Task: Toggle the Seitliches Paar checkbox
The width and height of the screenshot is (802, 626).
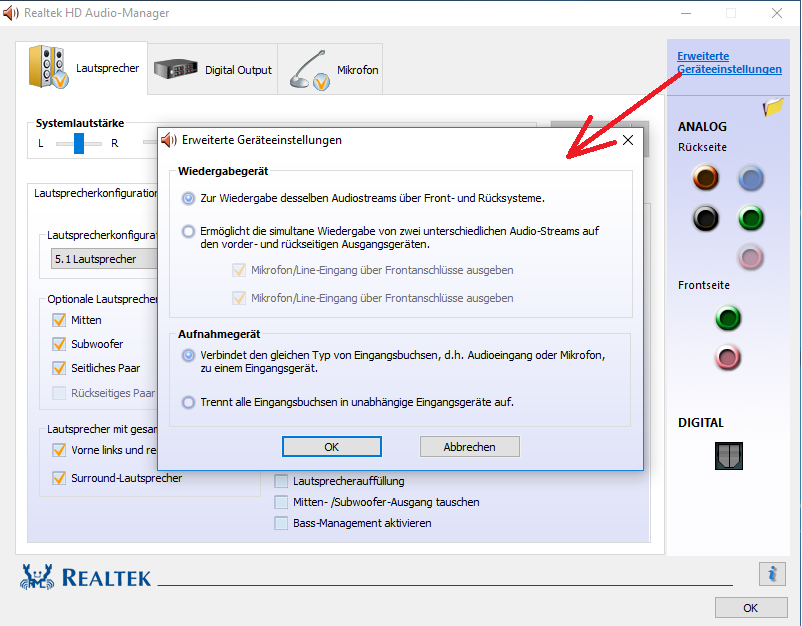Action: 59,368
